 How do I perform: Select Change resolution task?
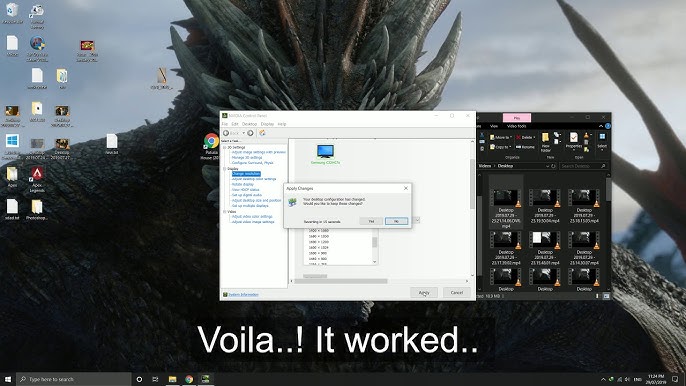(246, 174)
